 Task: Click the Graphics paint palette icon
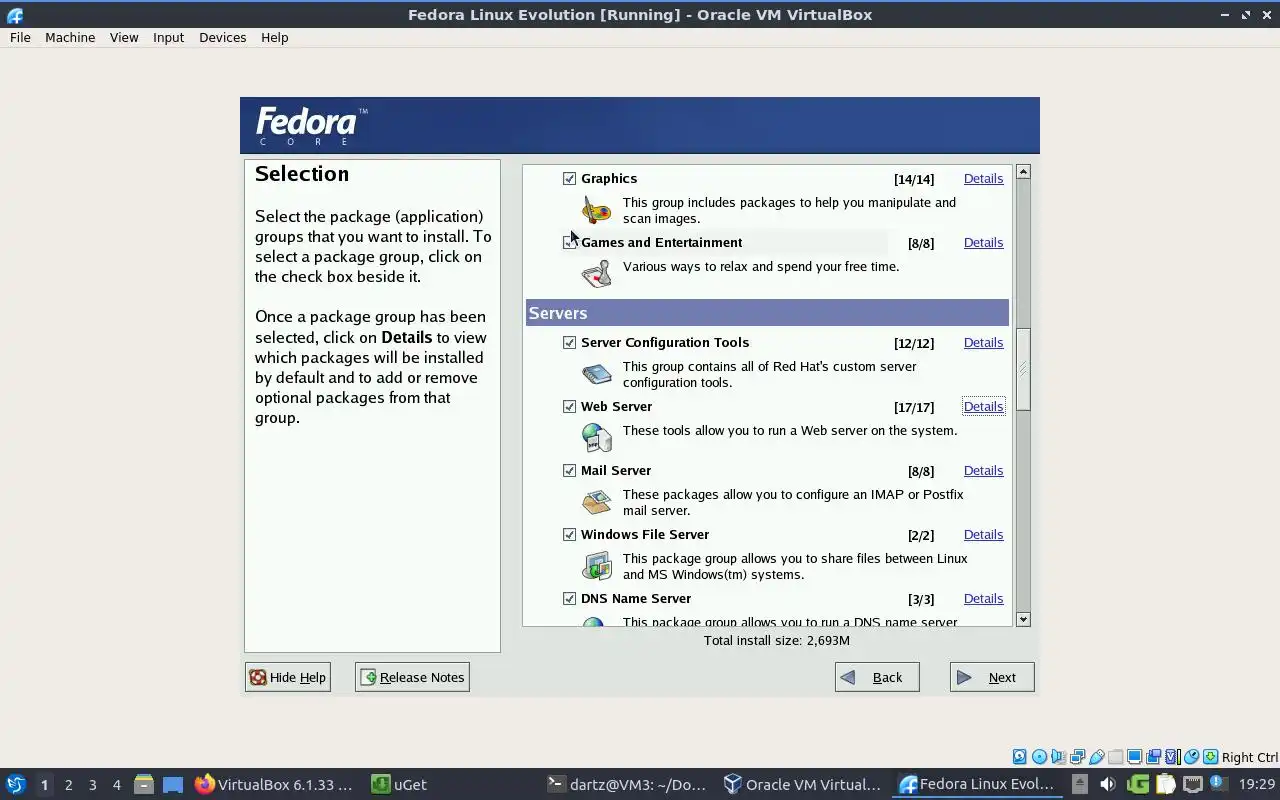[x=596, y=210]
